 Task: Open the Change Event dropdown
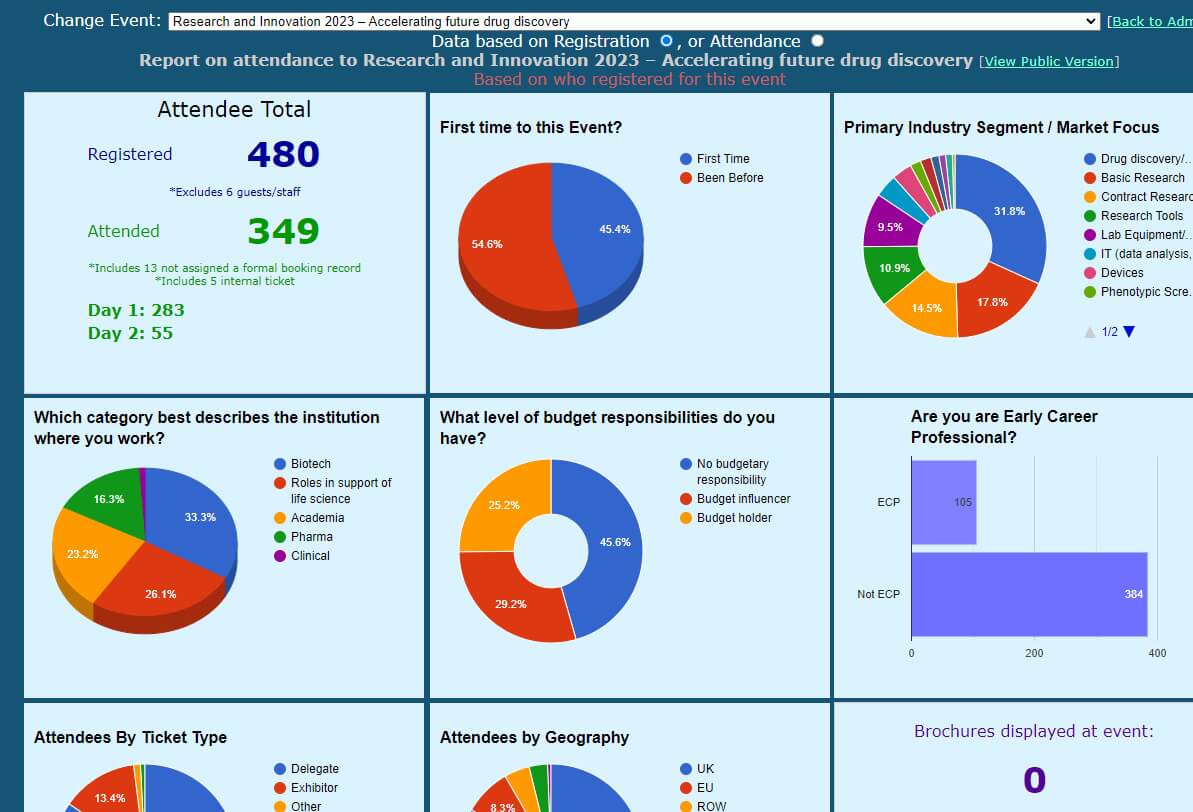pos(634,21)
